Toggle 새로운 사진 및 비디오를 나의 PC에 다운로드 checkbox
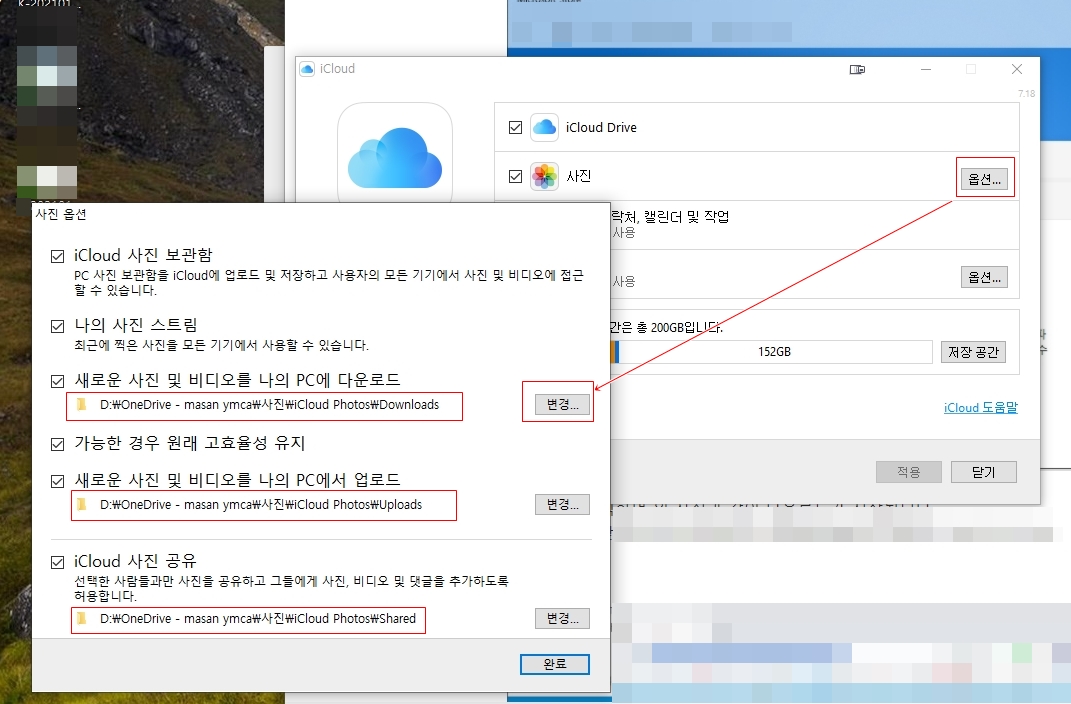 click(x=57, y=381)
